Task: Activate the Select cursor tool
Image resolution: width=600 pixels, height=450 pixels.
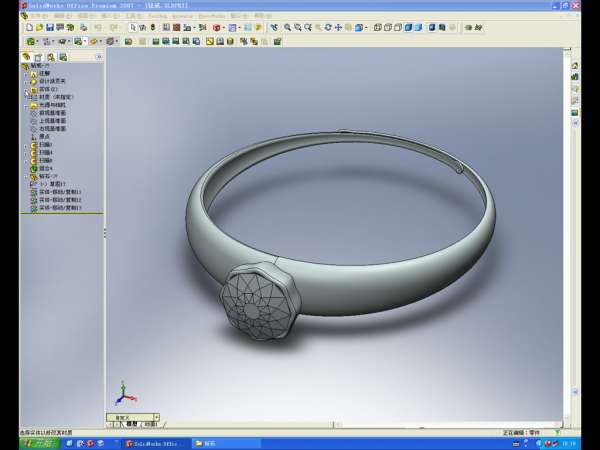Action: (133, 28)
